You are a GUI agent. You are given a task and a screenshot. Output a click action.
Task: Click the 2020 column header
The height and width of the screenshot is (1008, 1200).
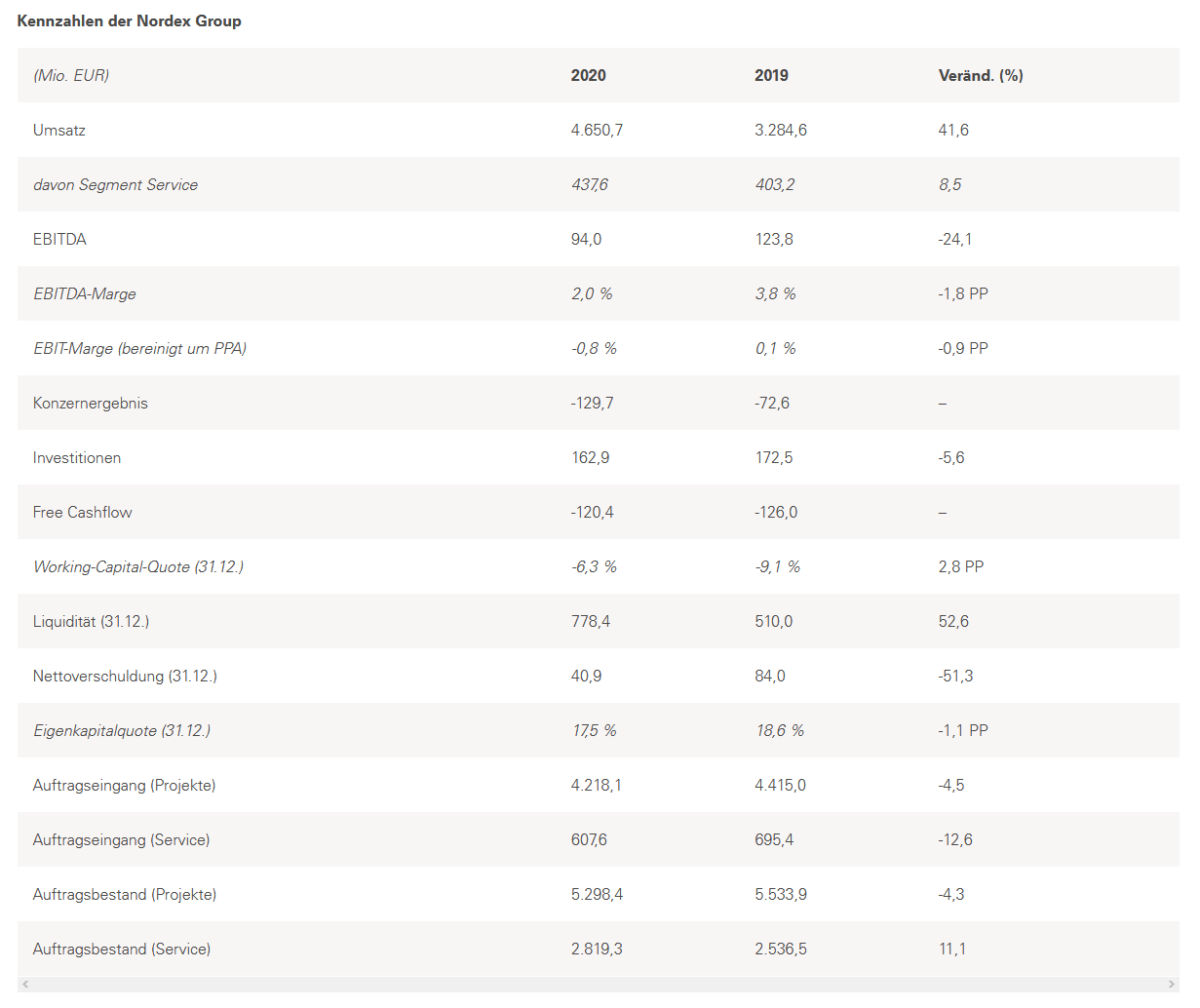click(588, 75)
